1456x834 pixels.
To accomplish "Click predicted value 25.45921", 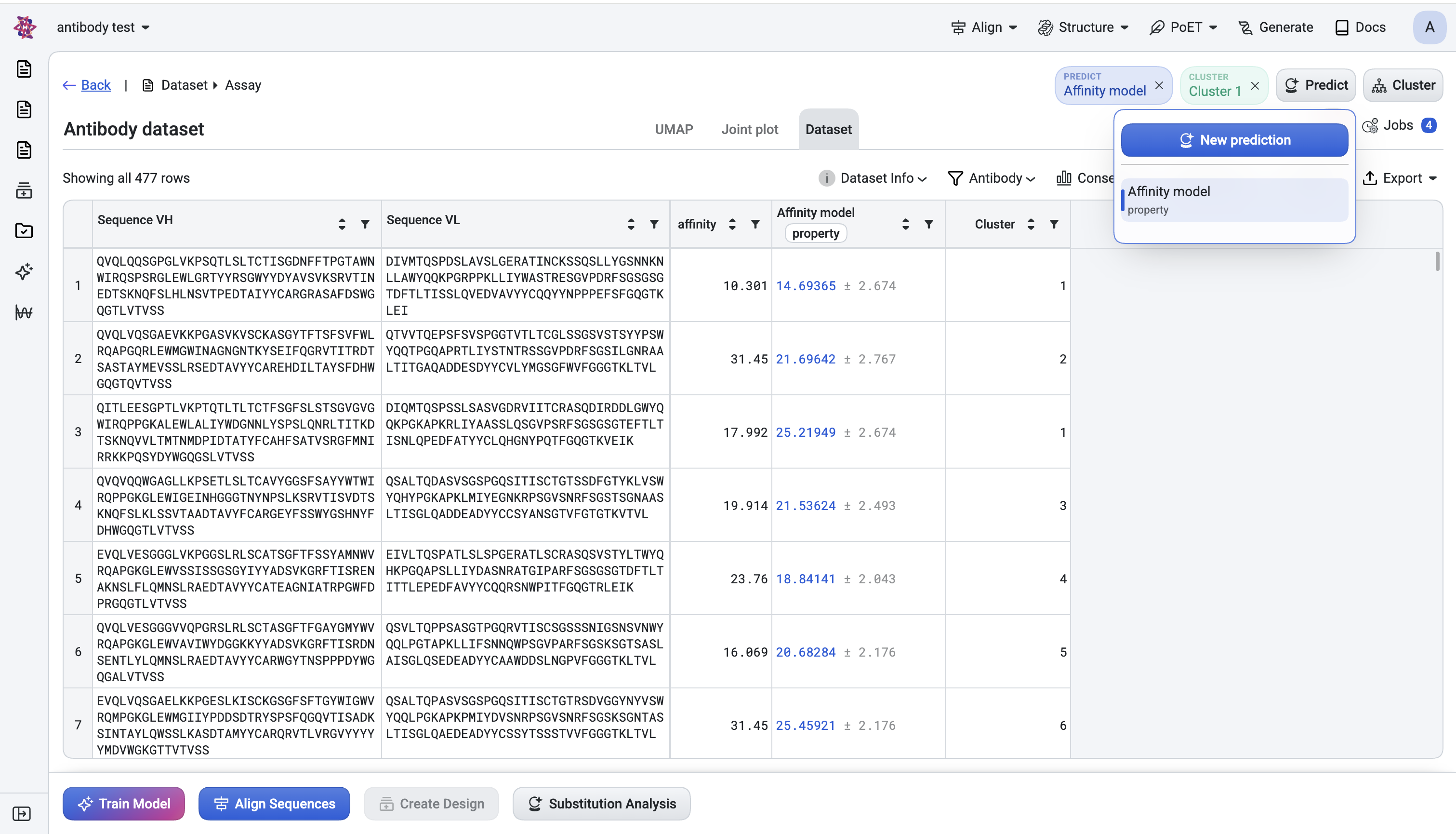I will point(805,726).
